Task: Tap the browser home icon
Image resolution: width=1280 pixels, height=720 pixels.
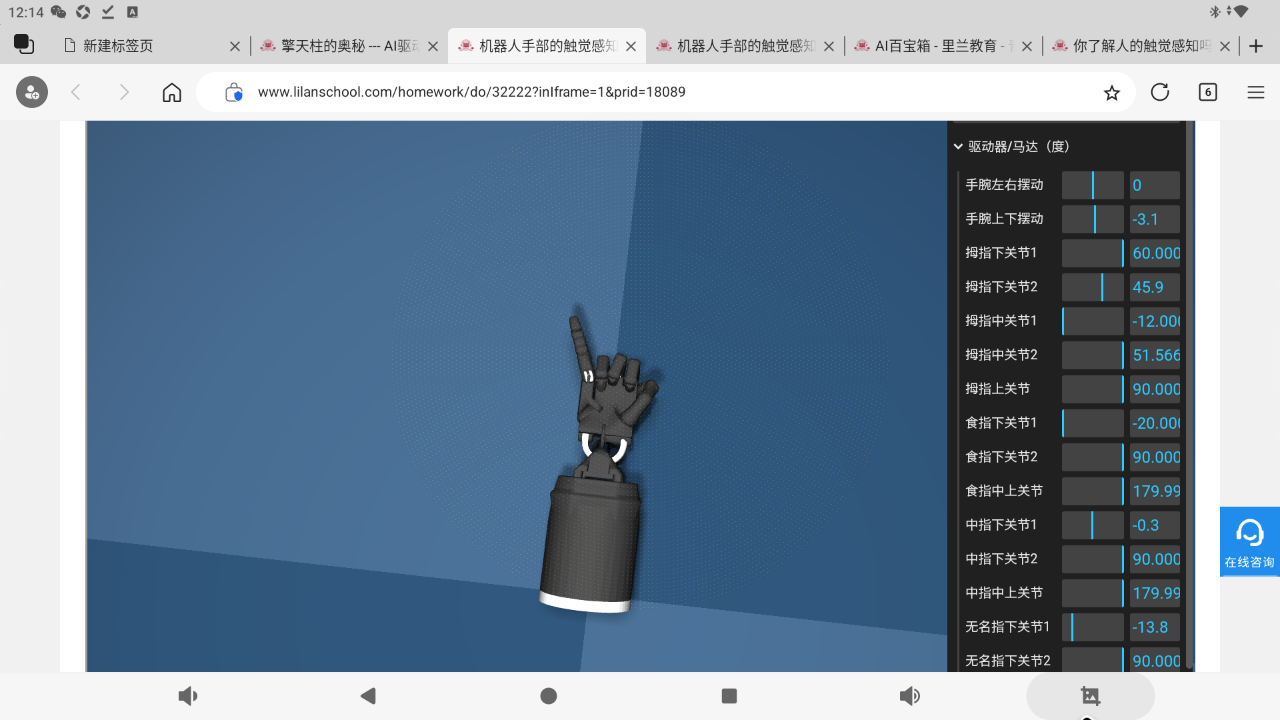Action: tap(172, 92)
